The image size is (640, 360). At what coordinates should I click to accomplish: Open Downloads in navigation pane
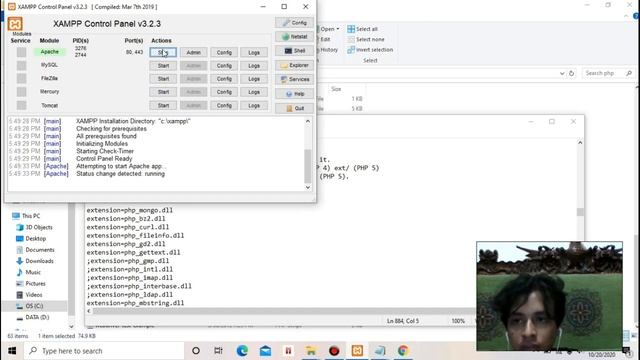point(35,261)
